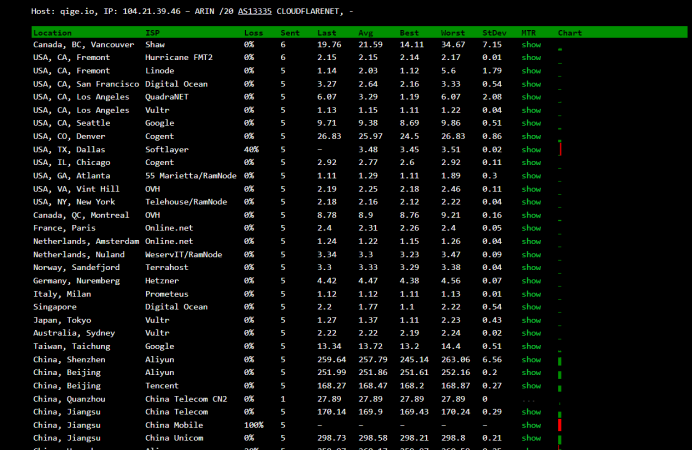Click the Best column header
The width and height of the screenshot is (692, 450).
[x=409, y=33]
